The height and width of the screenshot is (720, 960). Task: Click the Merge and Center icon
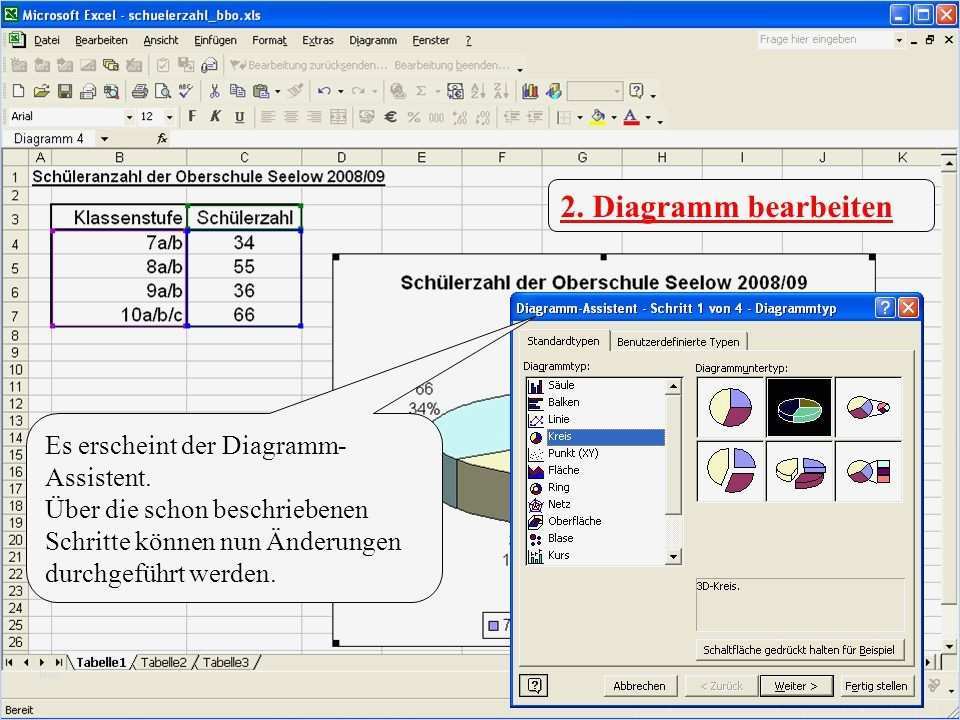pos(338,116)
